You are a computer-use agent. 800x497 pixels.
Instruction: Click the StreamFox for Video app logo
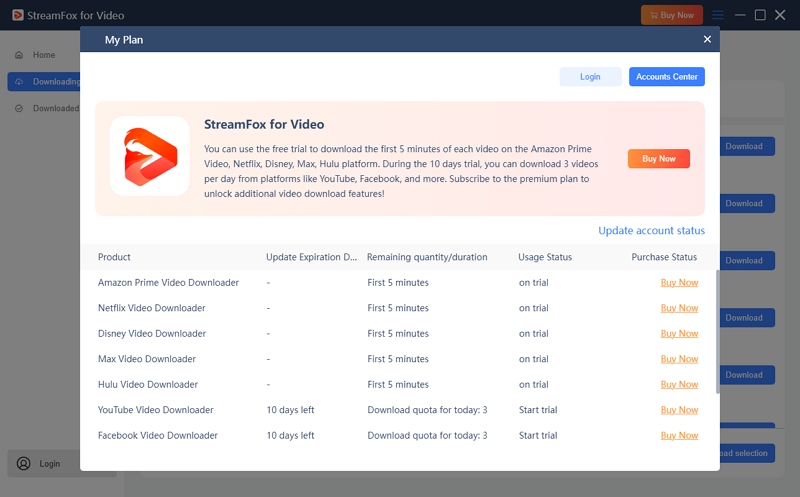(149, 156)
